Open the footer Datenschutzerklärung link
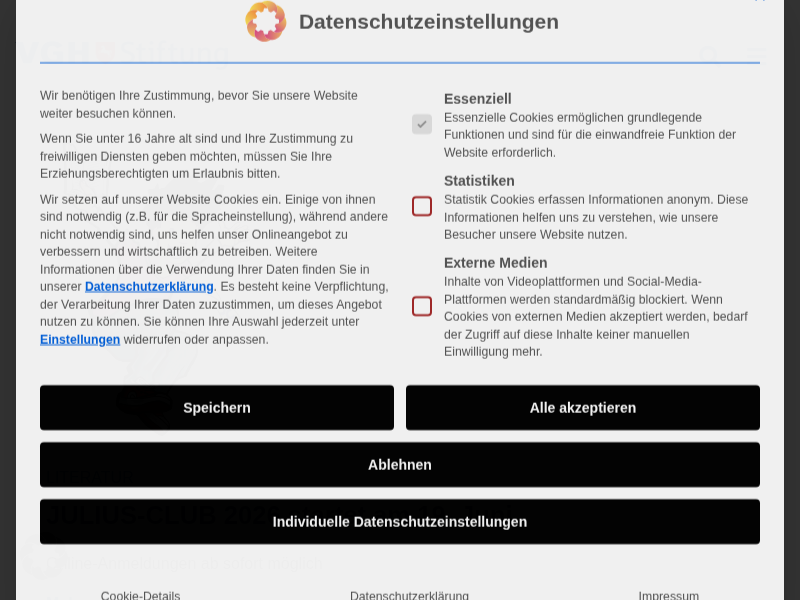This screenshot has height=600, width=800. coord(409,595)
